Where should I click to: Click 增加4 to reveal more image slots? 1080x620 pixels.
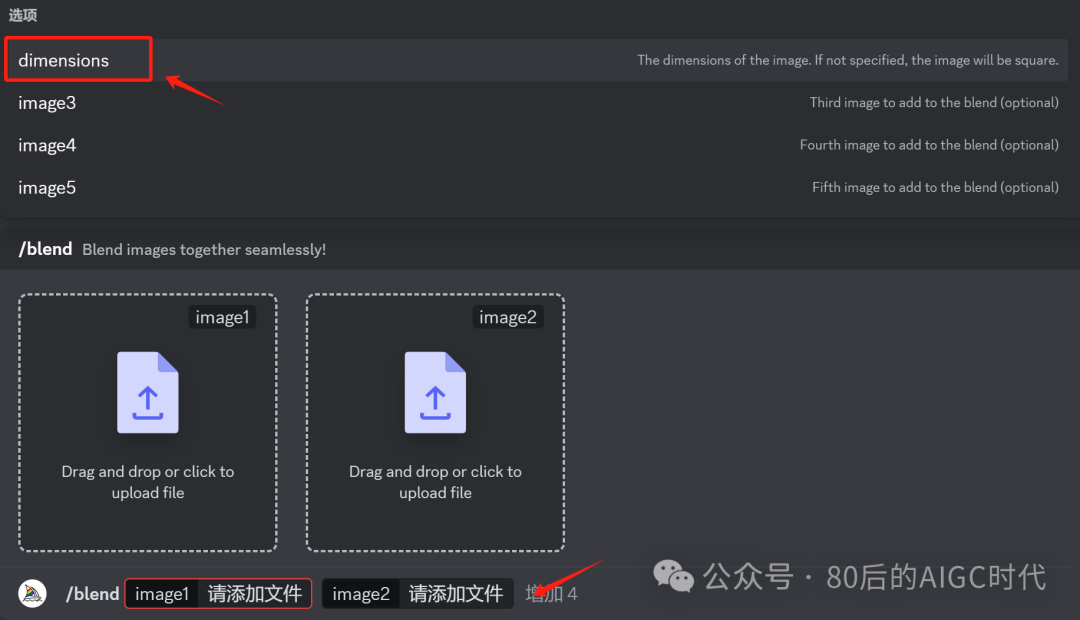pyautogui.click(x=551, y=593)
